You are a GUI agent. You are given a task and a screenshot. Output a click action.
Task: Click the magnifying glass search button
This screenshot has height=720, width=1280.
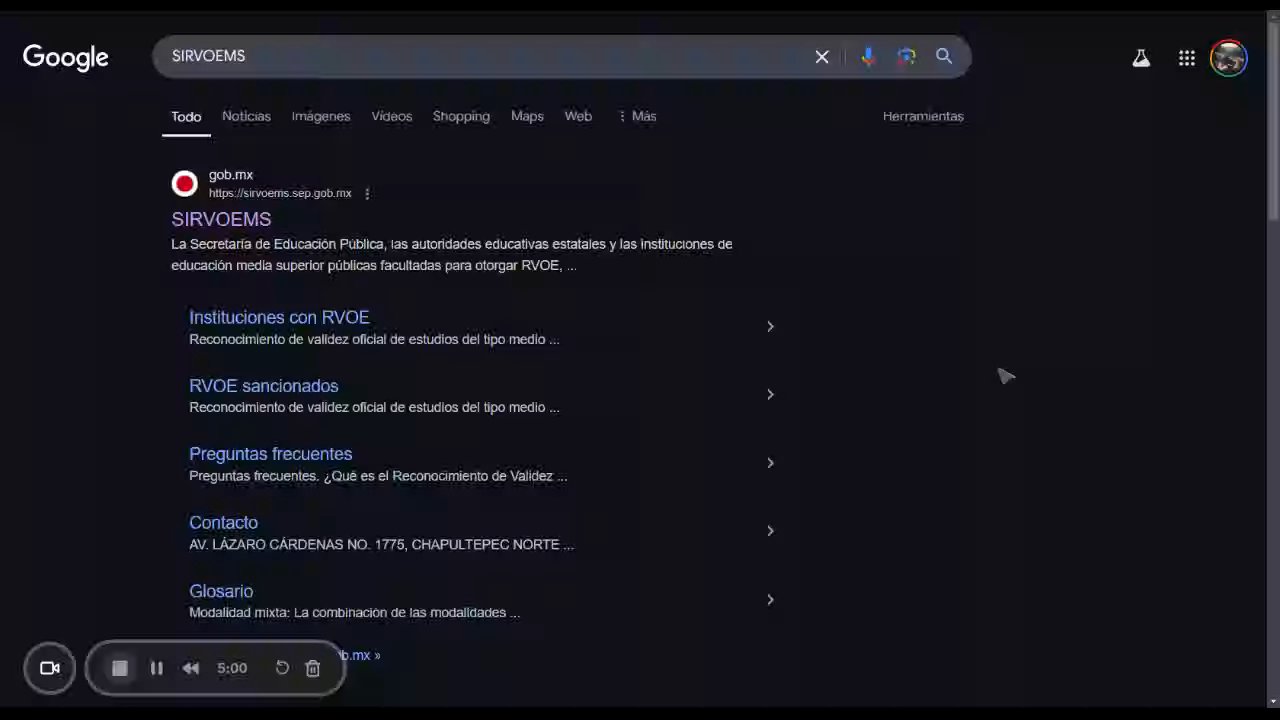pyautogui.click(x=944, y=57)
